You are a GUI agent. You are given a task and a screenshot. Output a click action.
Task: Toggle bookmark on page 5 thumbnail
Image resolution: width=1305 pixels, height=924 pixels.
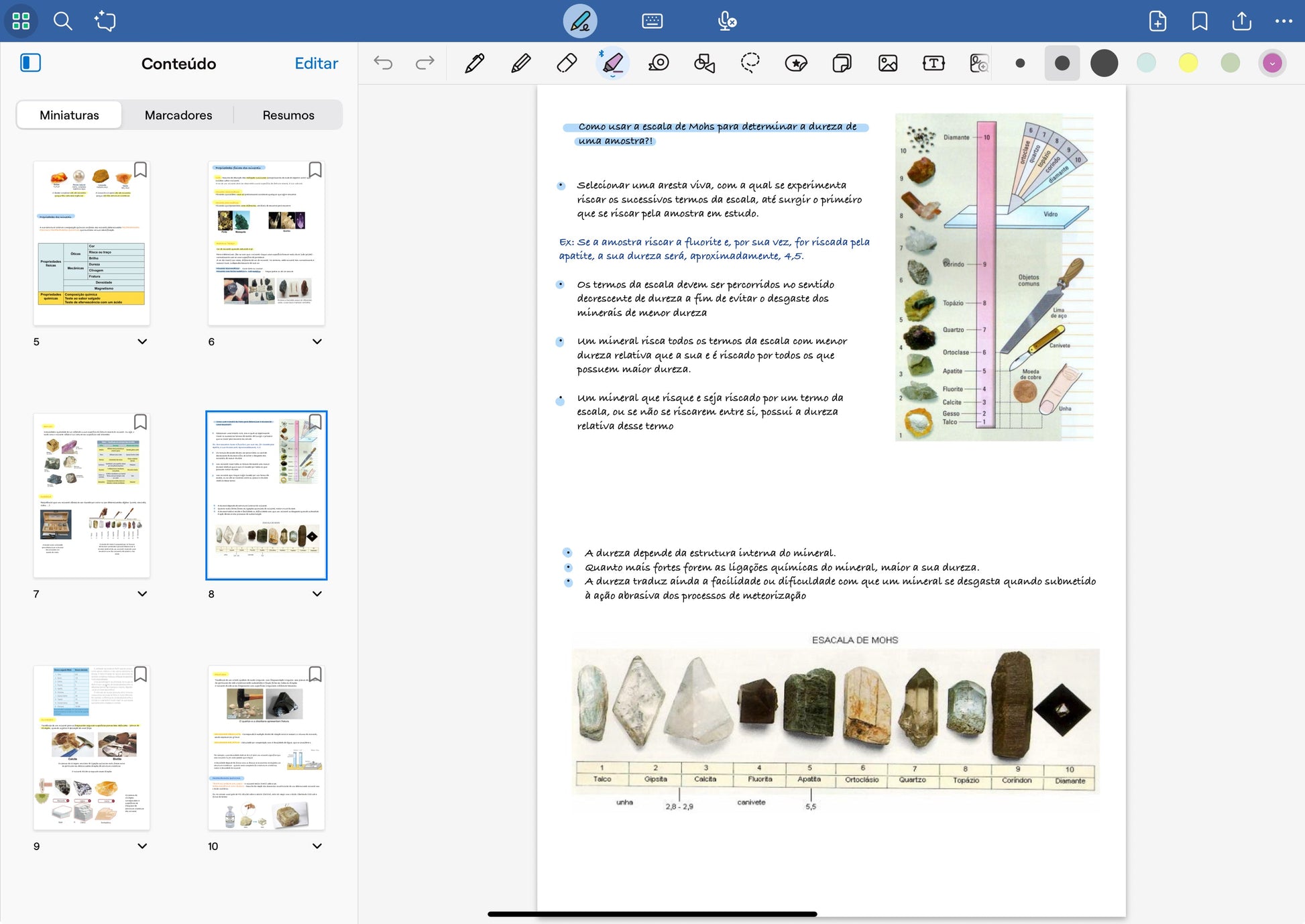click(140, 170)
